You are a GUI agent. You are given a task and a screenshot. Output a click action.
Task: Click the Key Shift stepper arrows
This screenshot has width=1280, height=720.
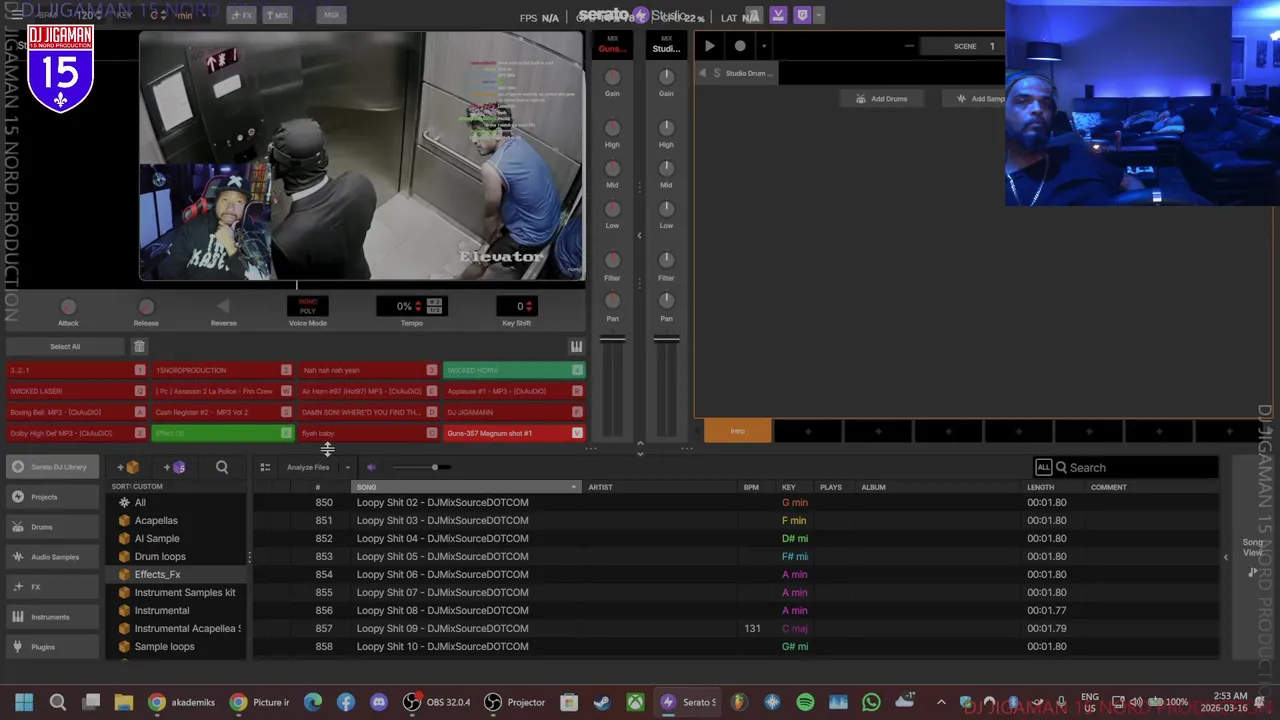[529, 306]
